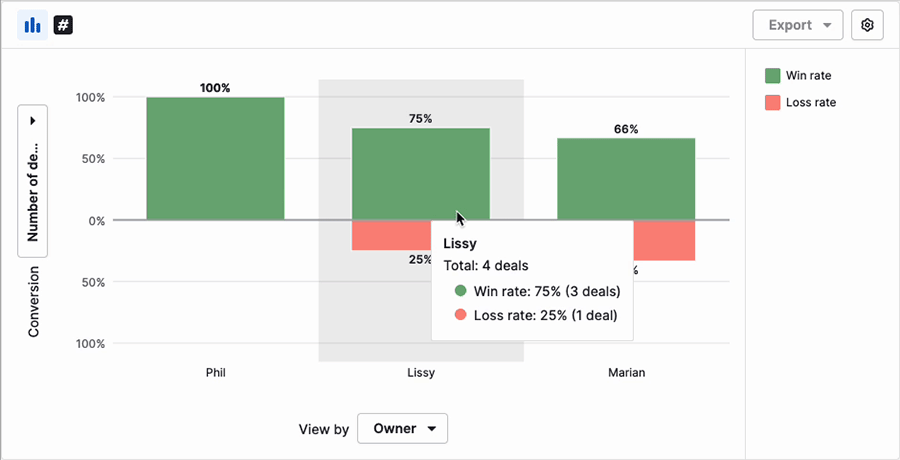Open the Export dropdown

797,25
